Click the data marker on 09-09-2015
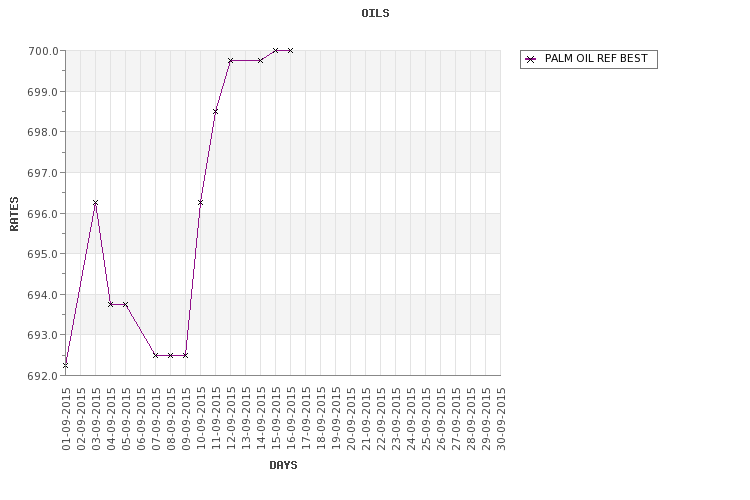This screenshot has width=750, height=500. coord(186,355)
